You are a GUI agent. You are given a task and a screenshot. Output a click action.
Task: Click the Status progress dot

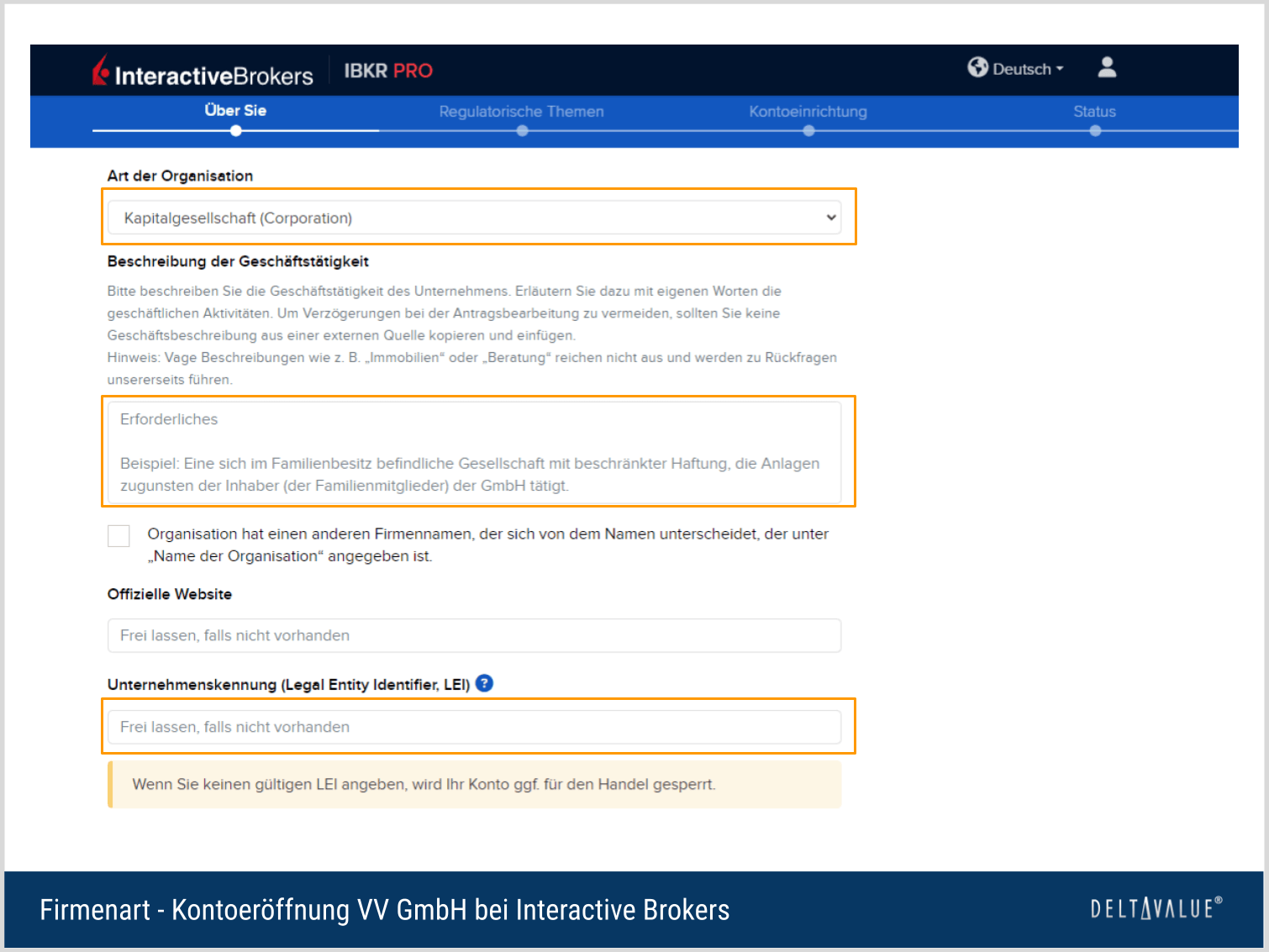1095,131
